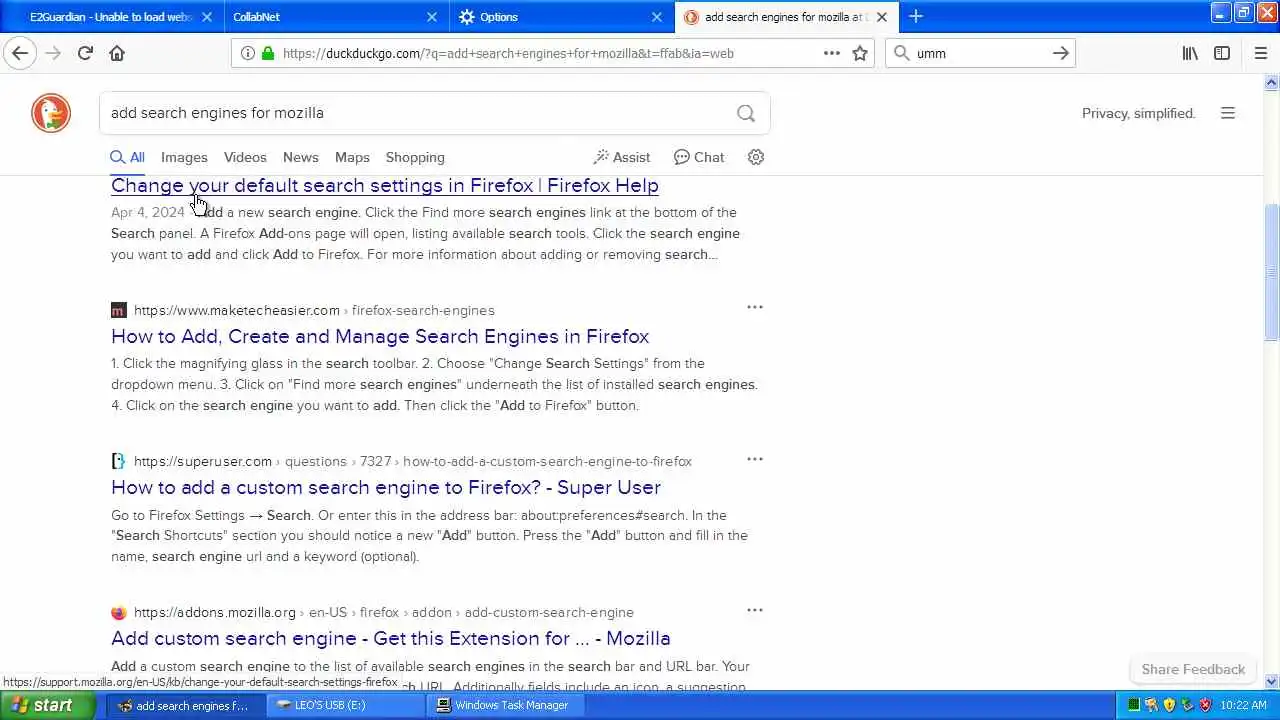This screenshot has width=1280, height=720.
Task: Click the red security shield tray icon
Action: coord(1206,705)
